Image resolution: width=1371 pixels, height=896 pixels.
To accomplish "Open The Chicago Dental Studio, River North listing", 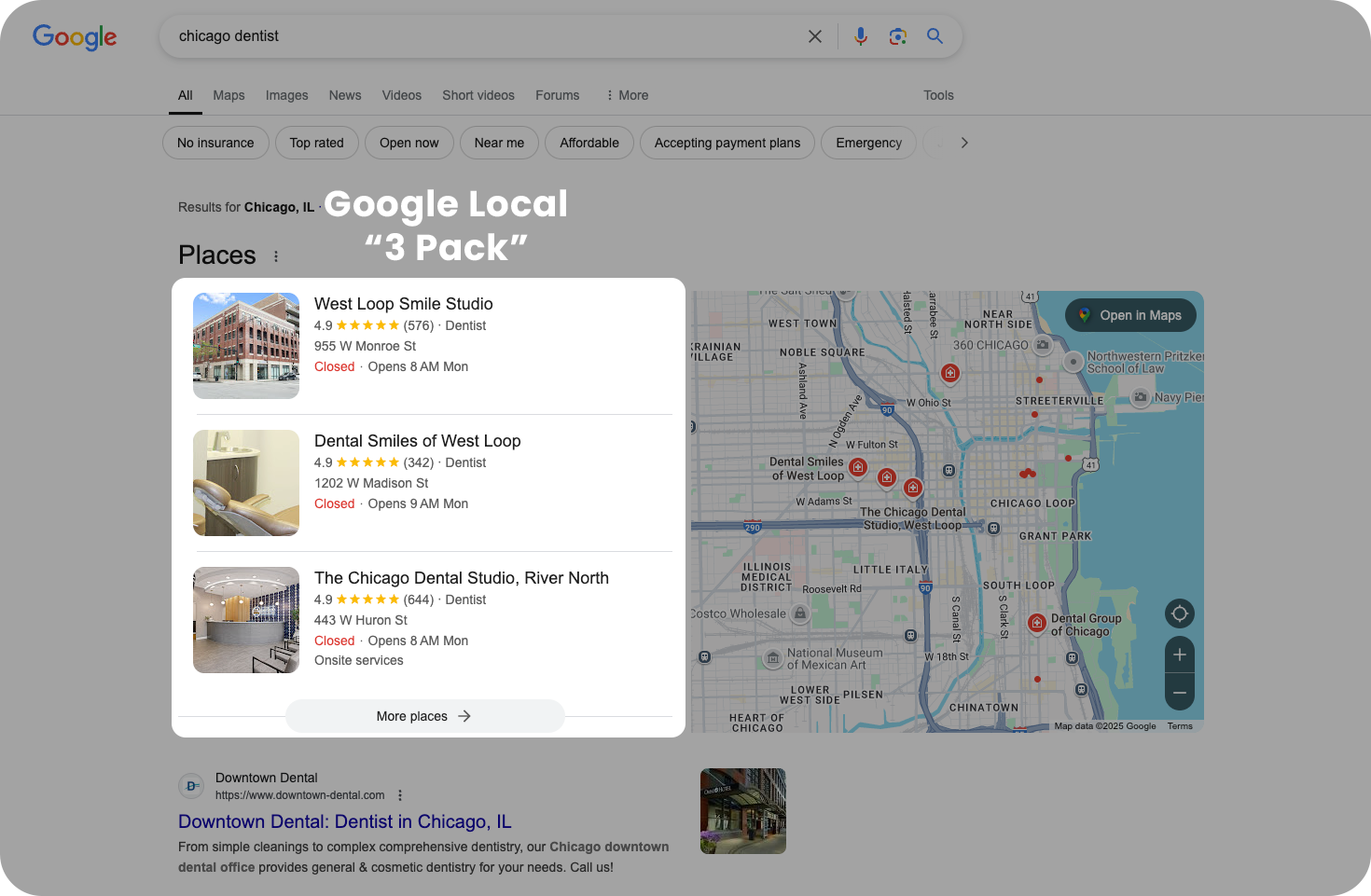I will (462, 578).
